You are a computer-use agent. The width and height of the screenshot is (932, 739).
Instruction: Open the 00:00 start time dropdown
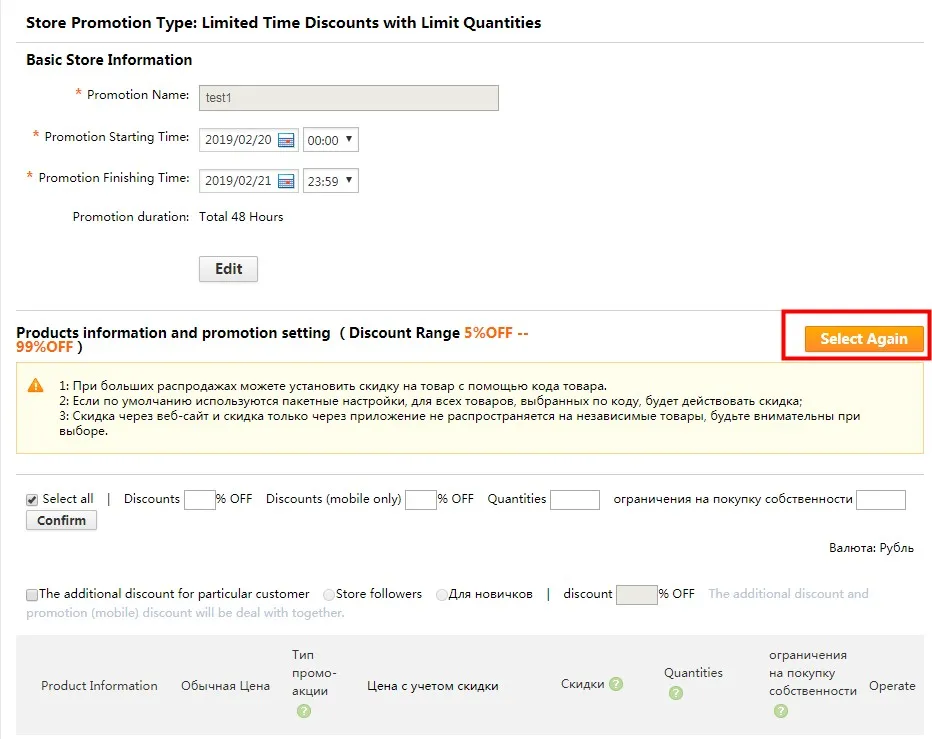(x=330, y=140)
